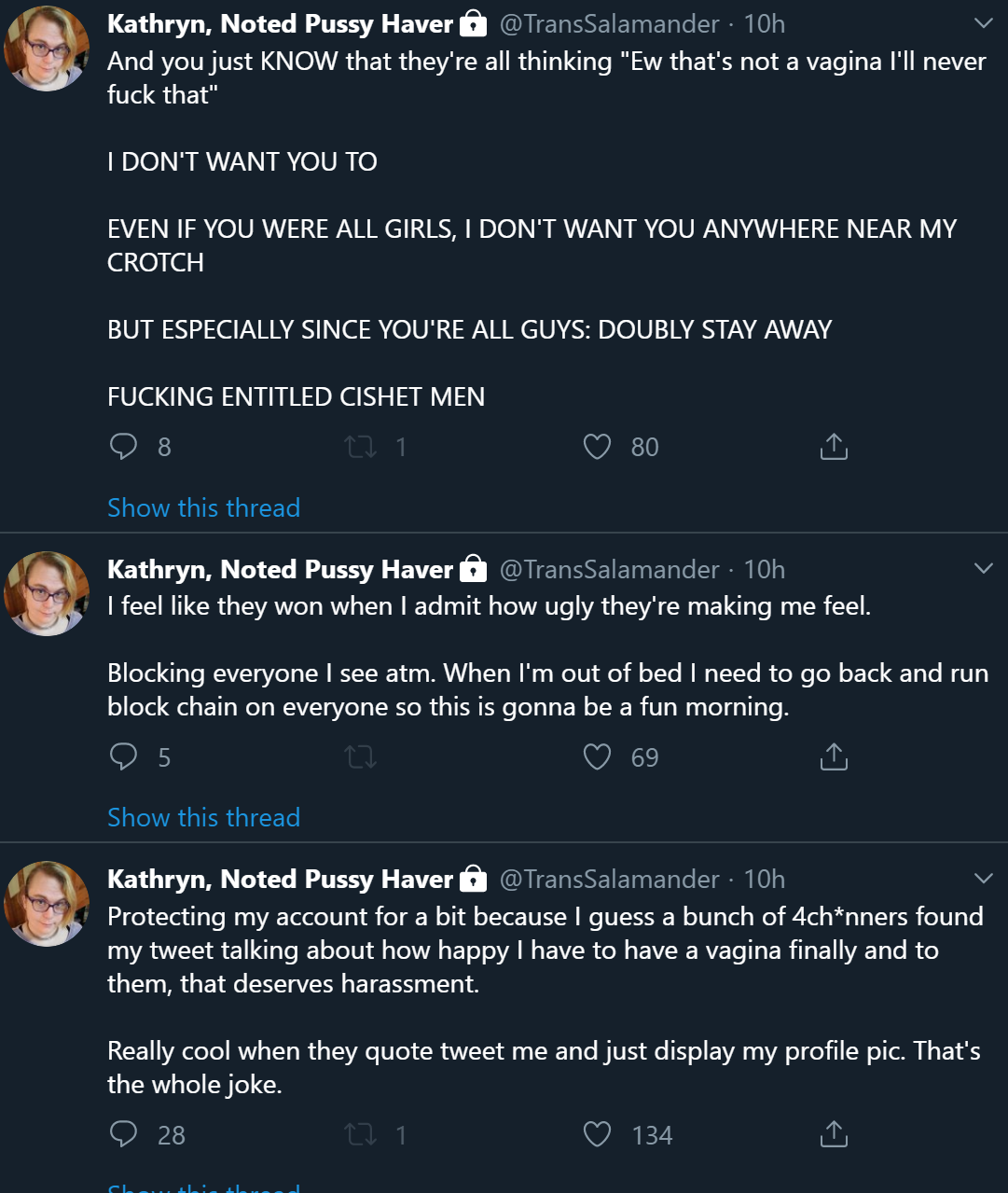Retweet the 'Blocking everyone' tweet

361,756
